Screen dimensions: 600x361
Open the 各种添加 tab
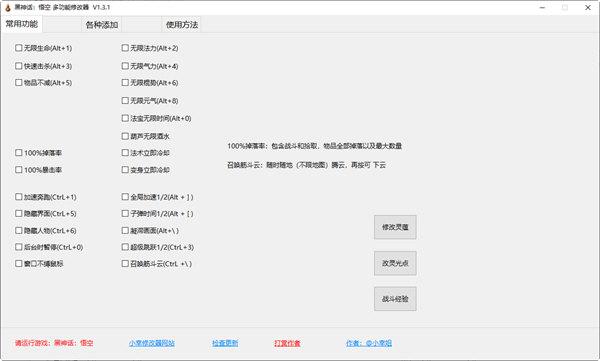[101, 25]
